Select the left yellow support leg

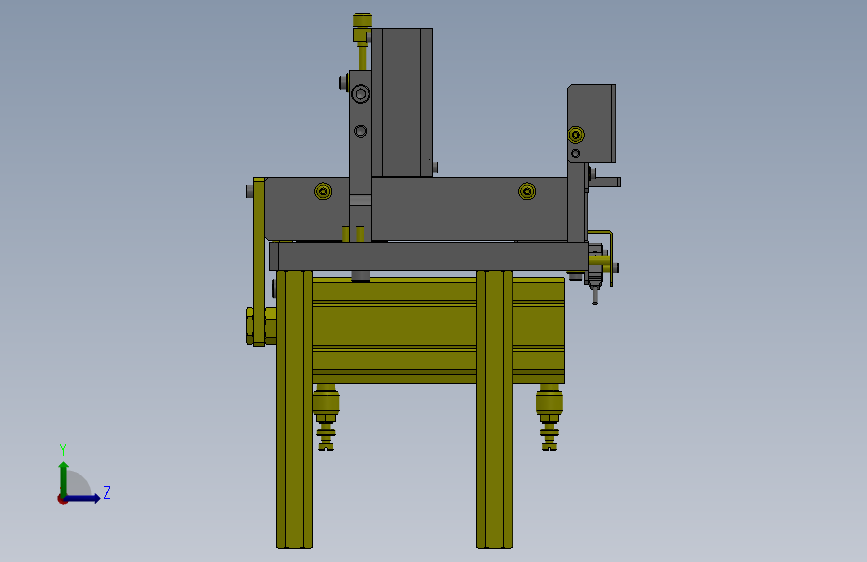pyautogui.click(x=294, y=409)
